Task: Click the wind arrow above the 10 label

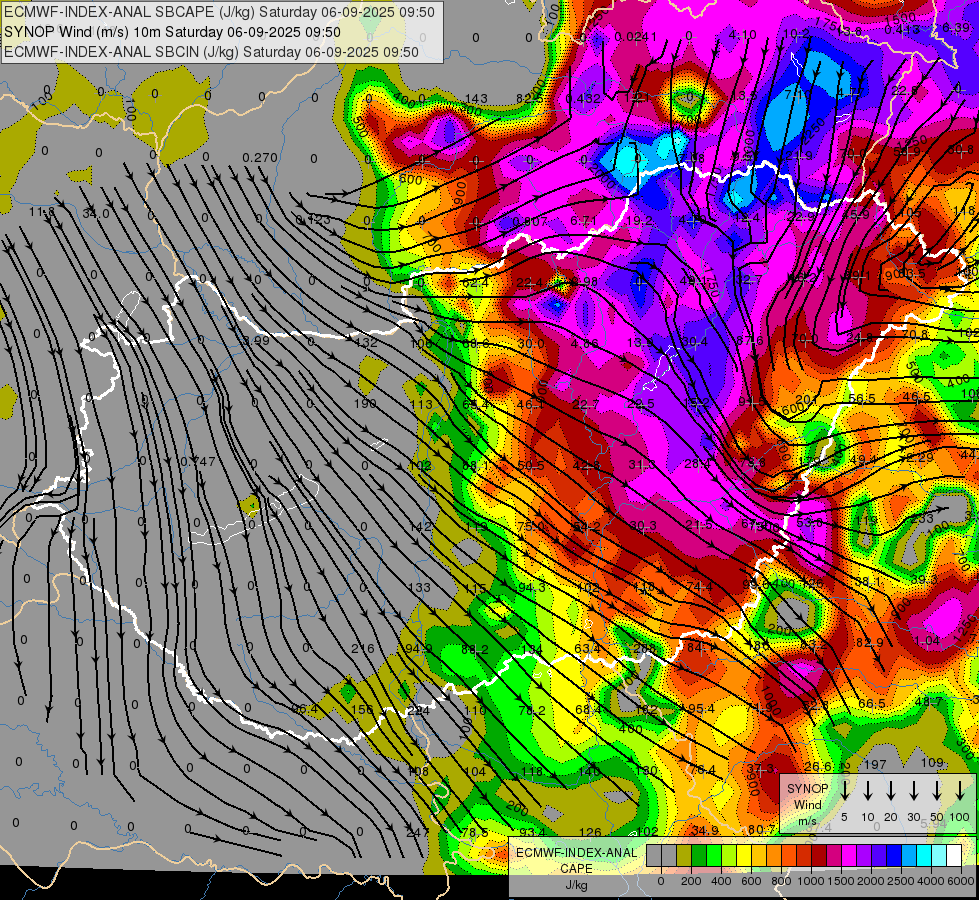Action: (868, 790)
